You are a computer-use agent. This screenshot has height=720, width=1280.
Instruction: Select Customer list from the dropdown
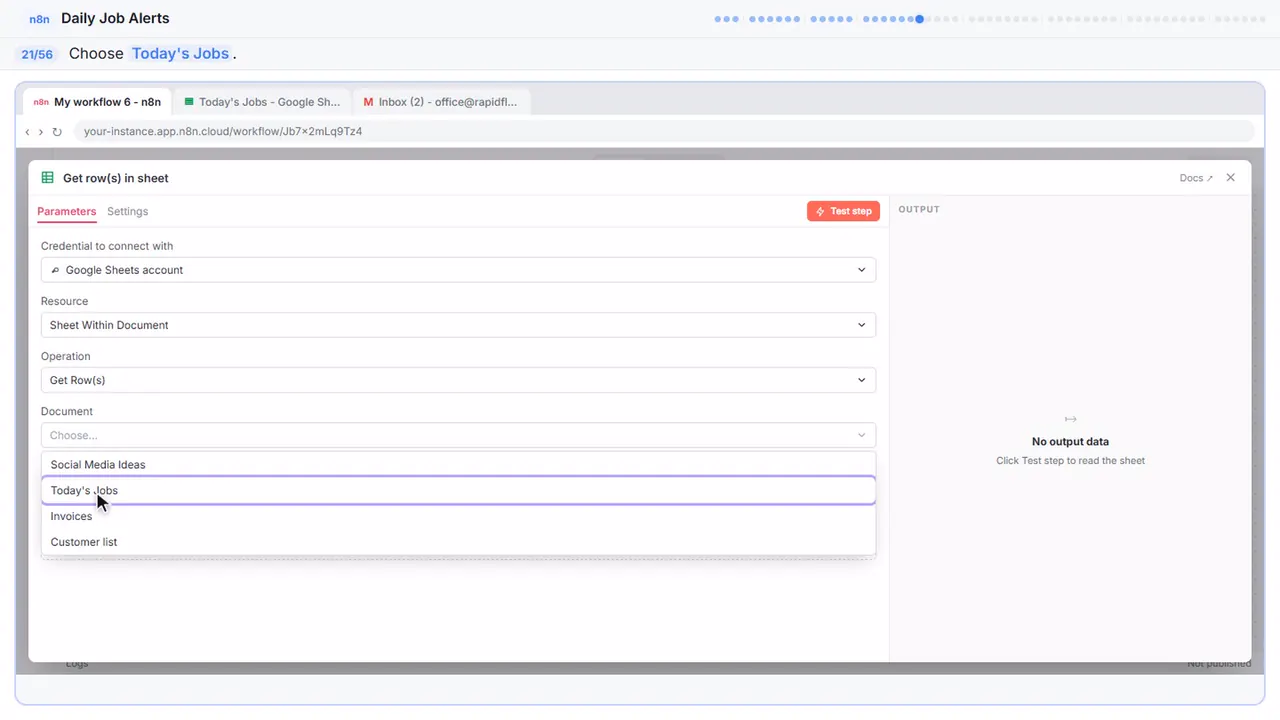(x=458, y=542)
